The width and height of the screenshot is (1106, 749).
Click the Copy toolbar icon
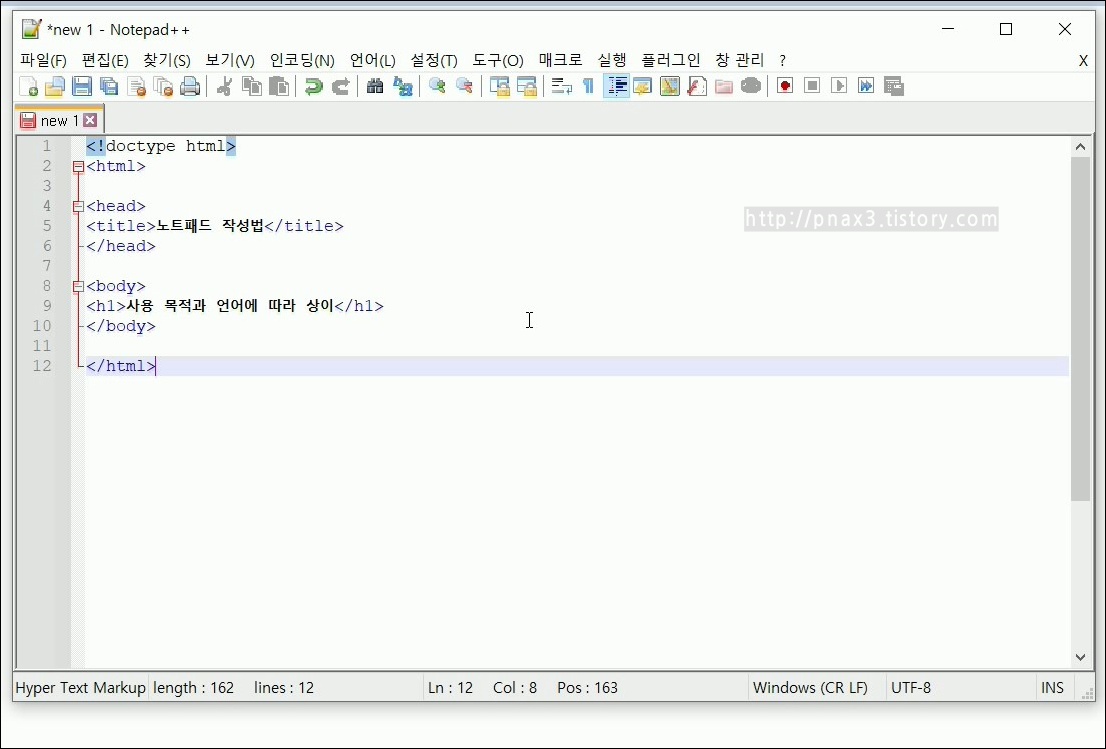click(x=252, y=86)
